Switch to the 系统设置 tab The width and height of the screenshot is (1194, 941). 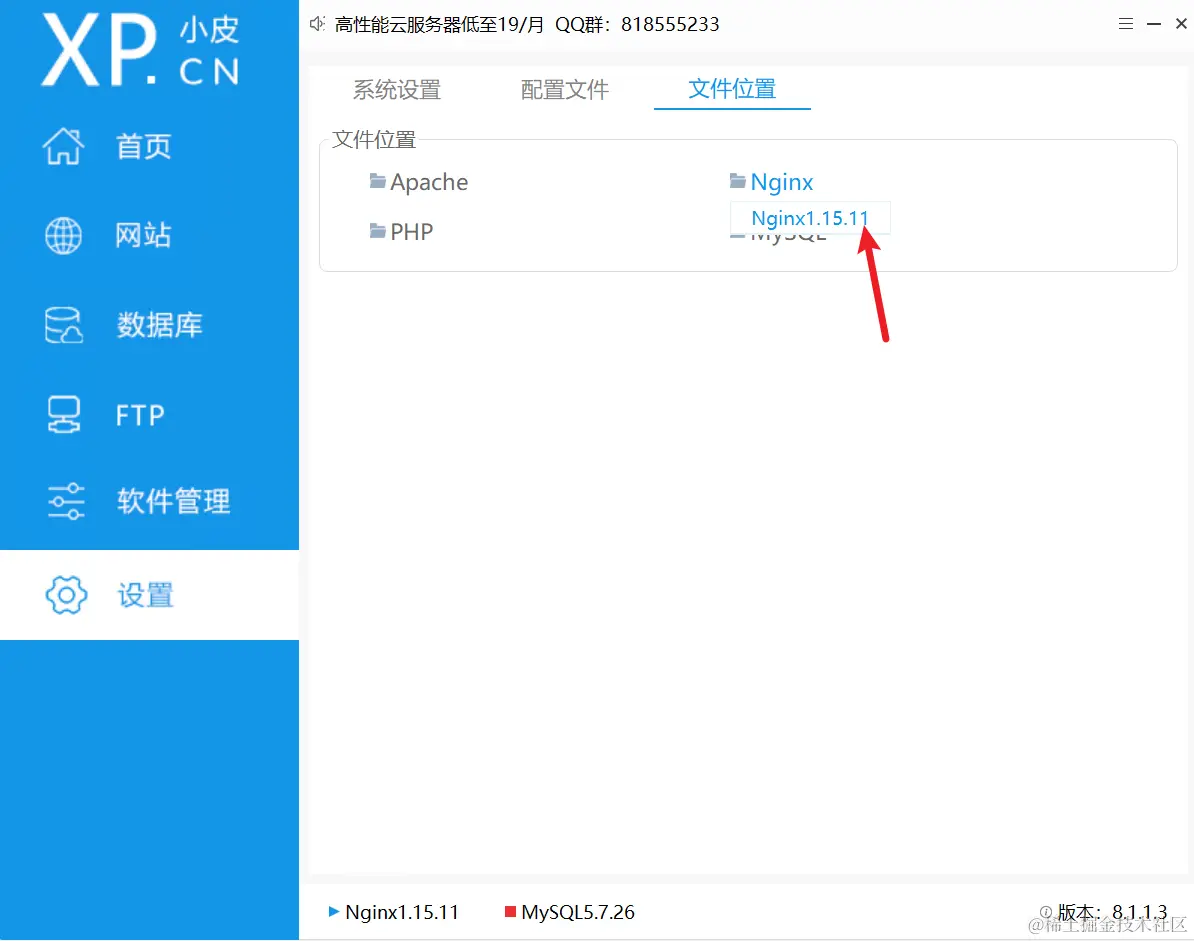(x=397, y=89)
